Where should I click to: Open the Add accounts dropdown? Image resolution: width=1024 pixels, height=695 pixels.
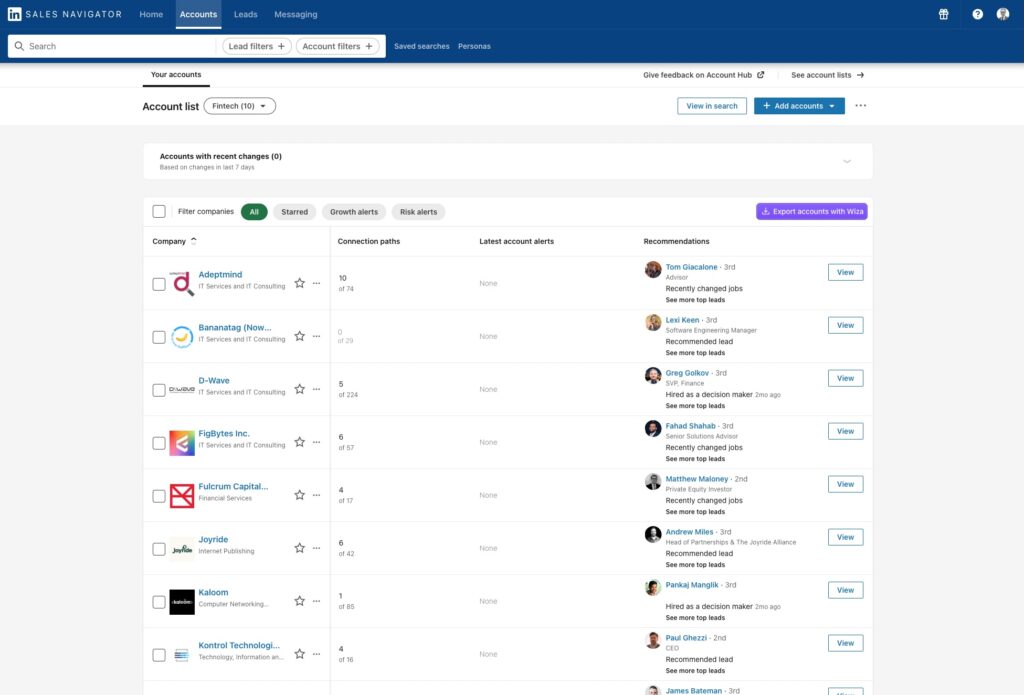[799, 106]
